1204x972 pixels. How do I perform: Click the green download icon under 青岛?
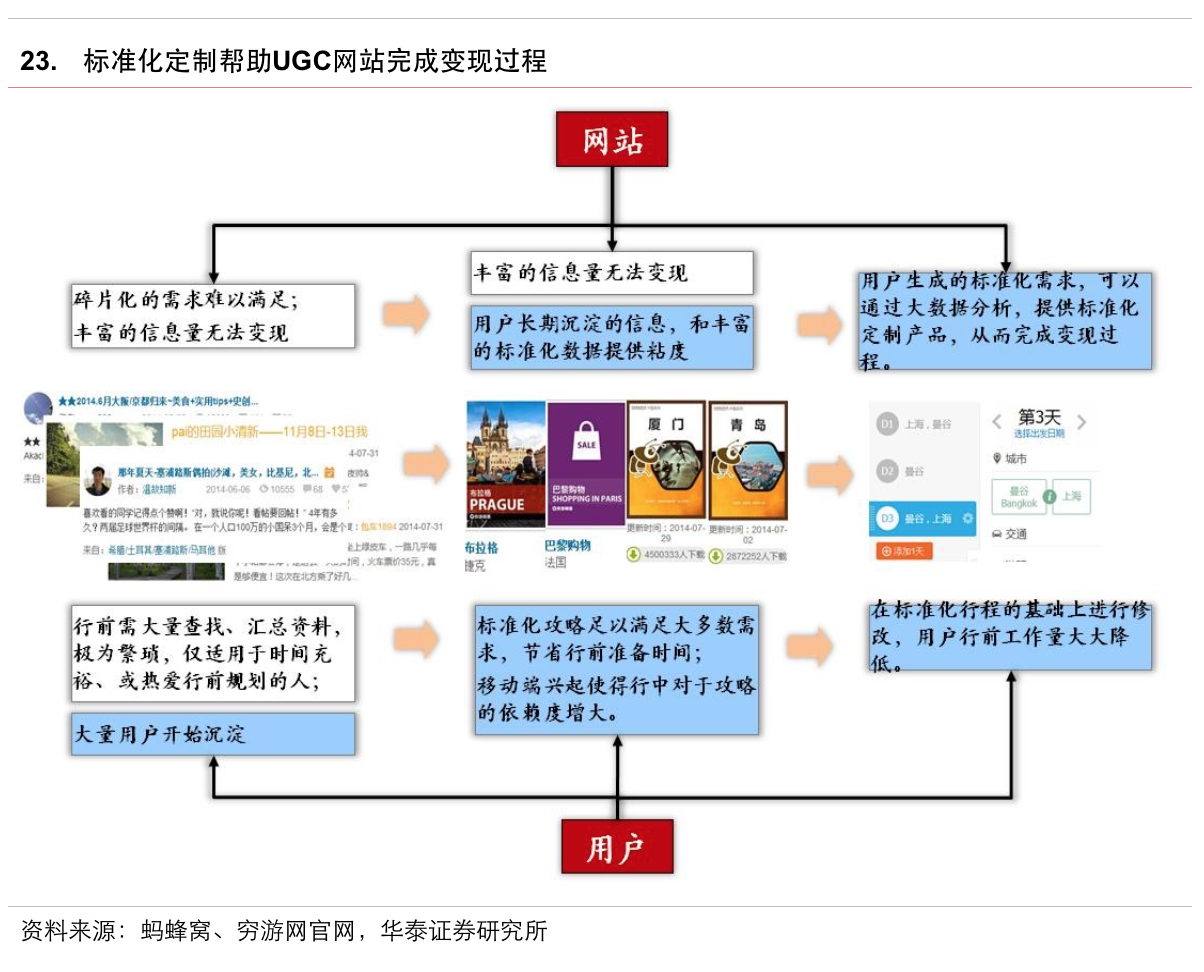pos(716,554)
